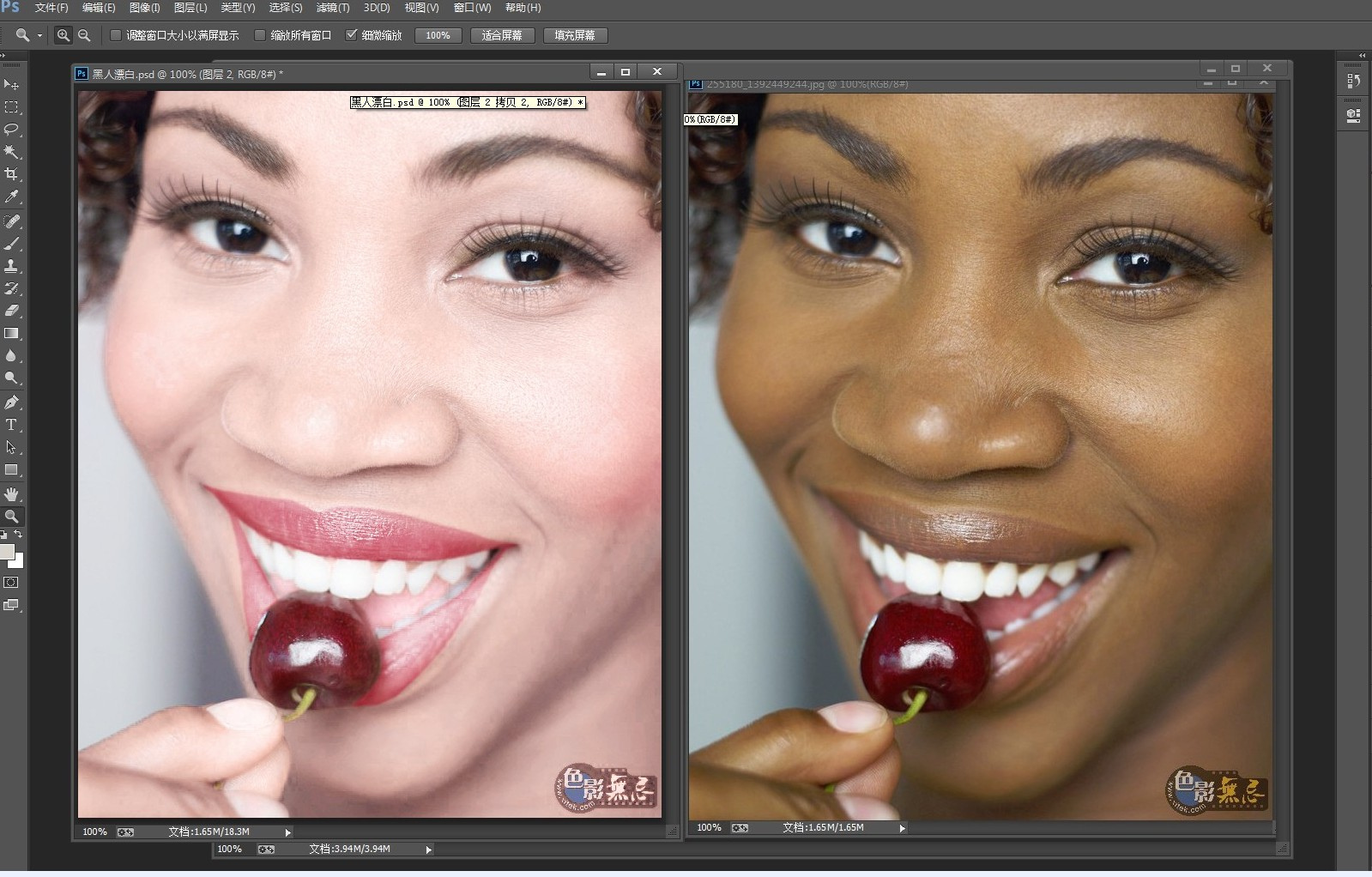Viewport: 1372px width, 877px height.
Task: Click zoom field in bottom back-window status bar
Action: click(x=229, y=850)
